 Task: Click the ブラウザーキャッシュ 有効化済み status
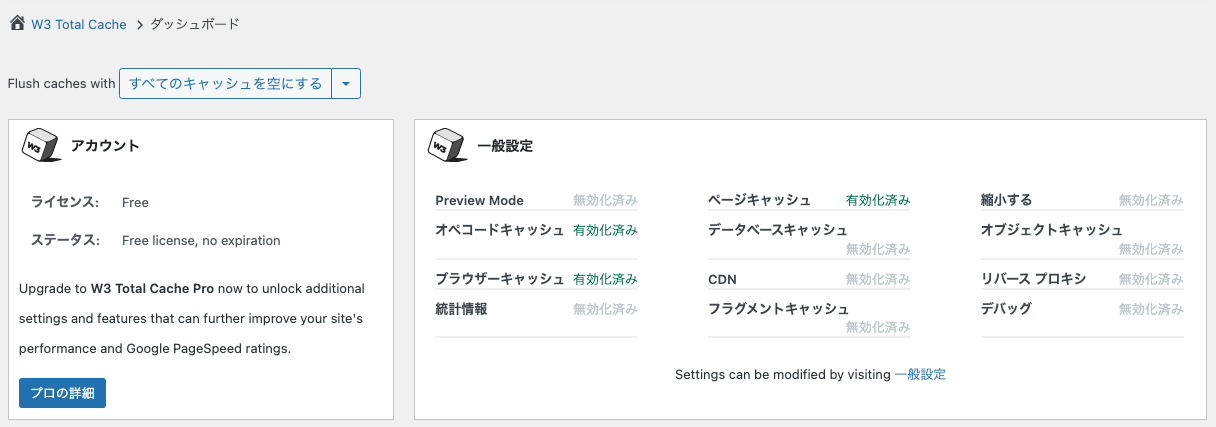pyautogui.click(x=605, y=279)
